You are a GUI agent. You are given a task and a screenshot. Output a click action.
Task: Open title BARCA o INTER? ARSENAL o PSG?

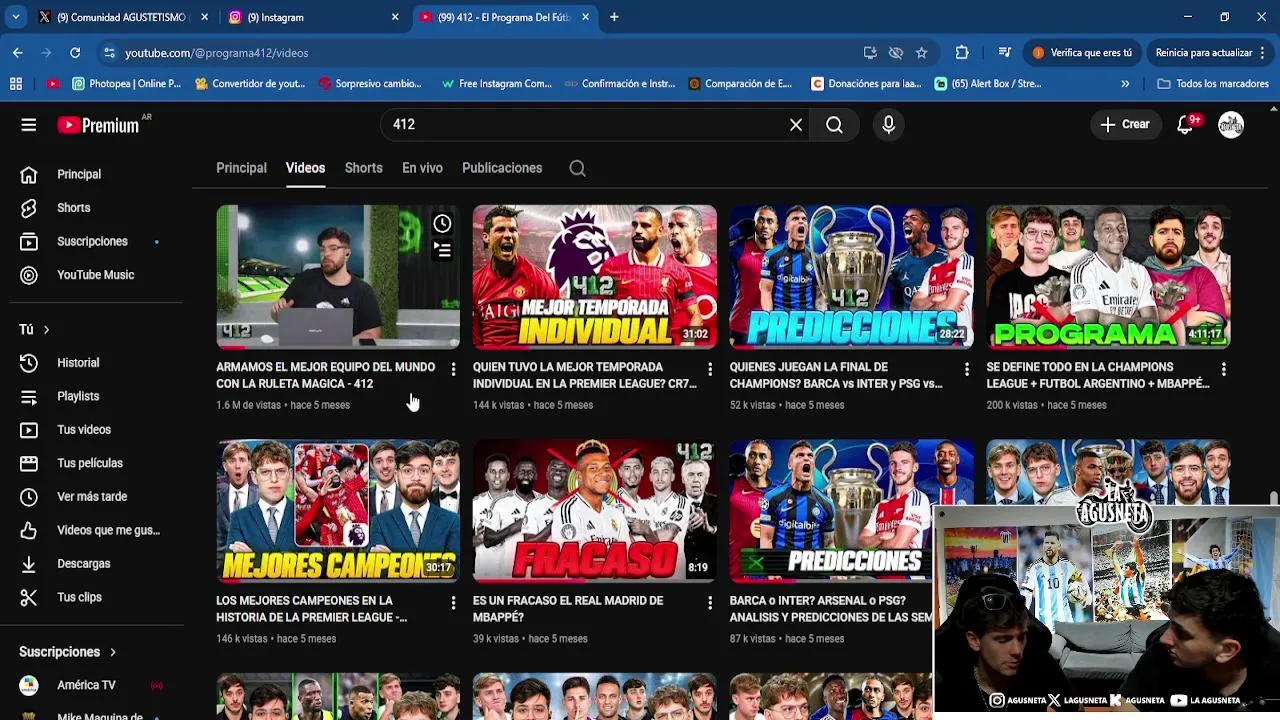(x=830, y=609)
